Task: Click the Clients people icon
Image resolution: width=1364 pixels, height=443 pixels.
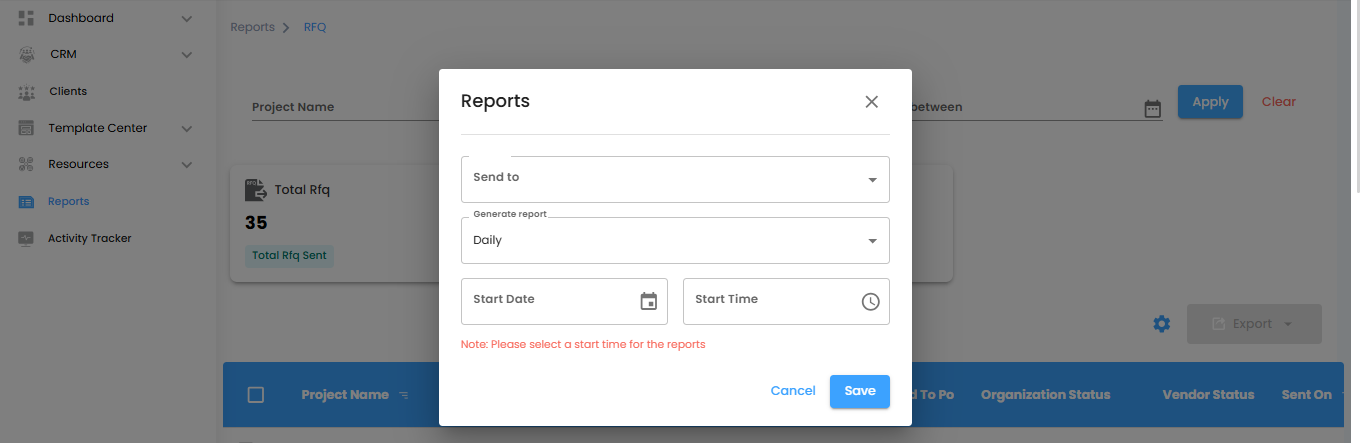Action: 27,92
